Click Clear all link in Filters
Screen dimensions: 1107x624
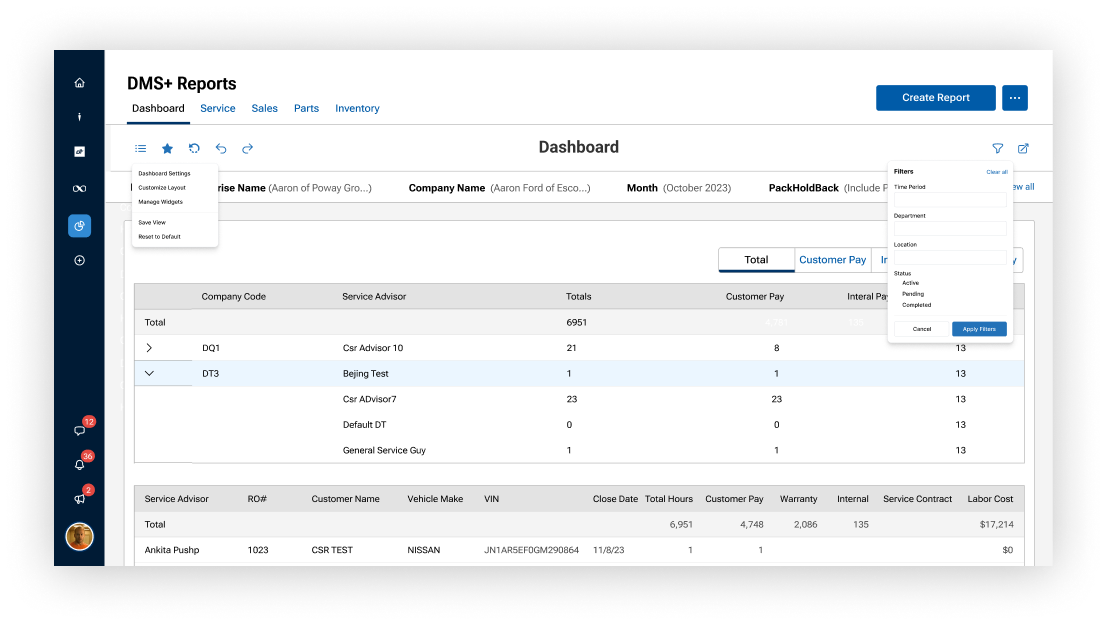997,172
